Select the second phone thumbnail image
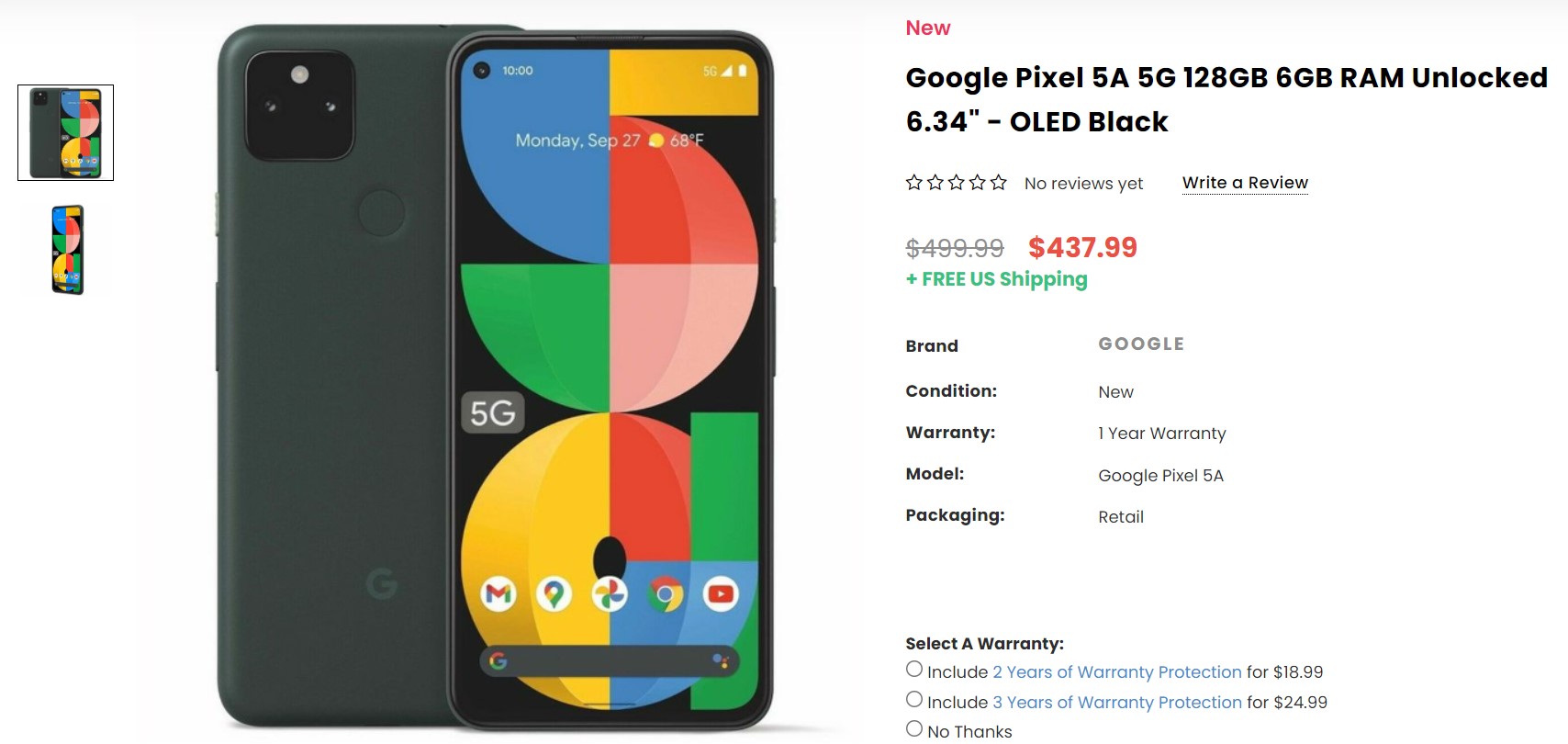 68,250
